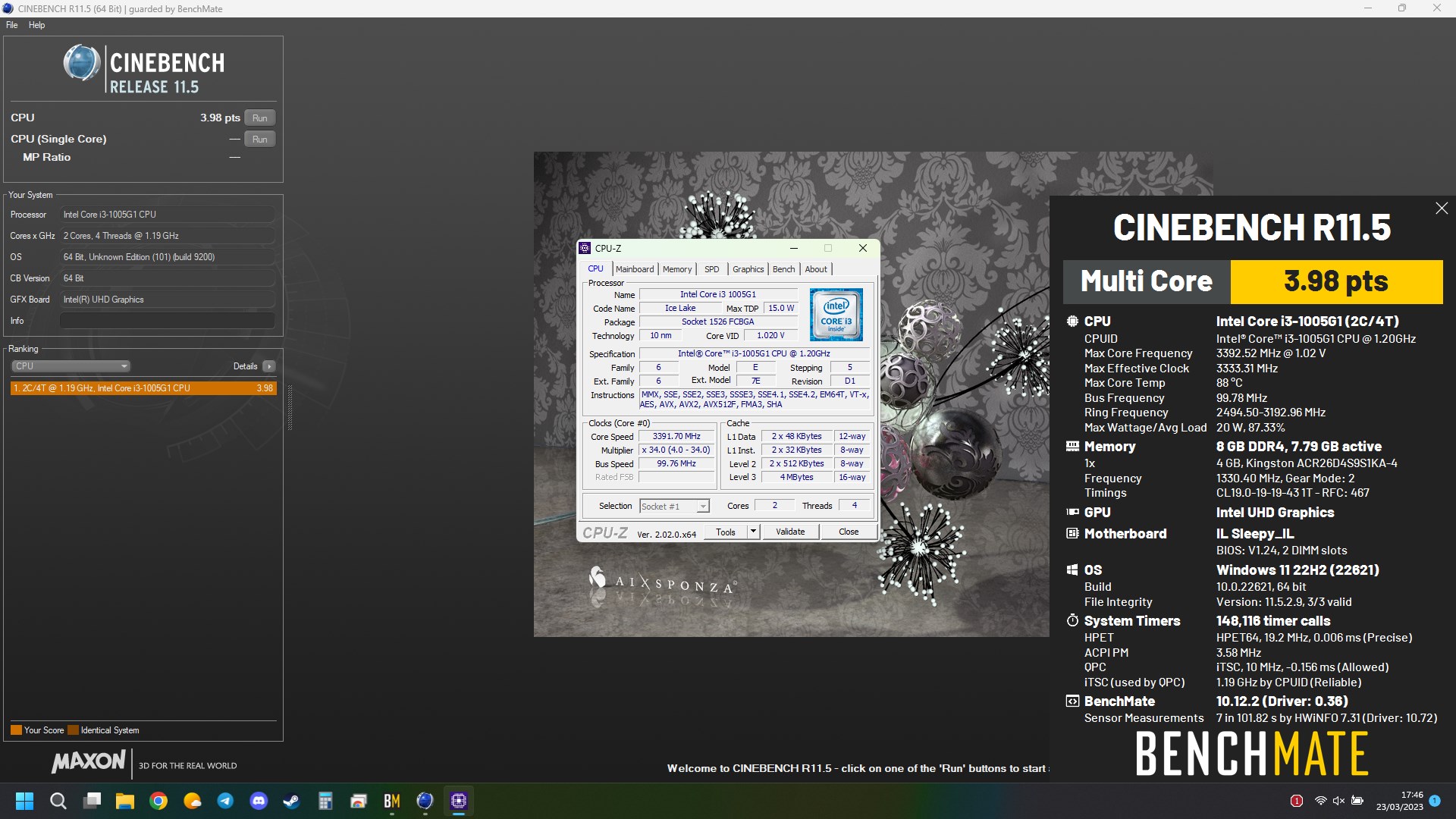Click the Core Speed value 3391.70 MHz
The height and width of the screenshot is (819, 1456).
tap(676, 436)
